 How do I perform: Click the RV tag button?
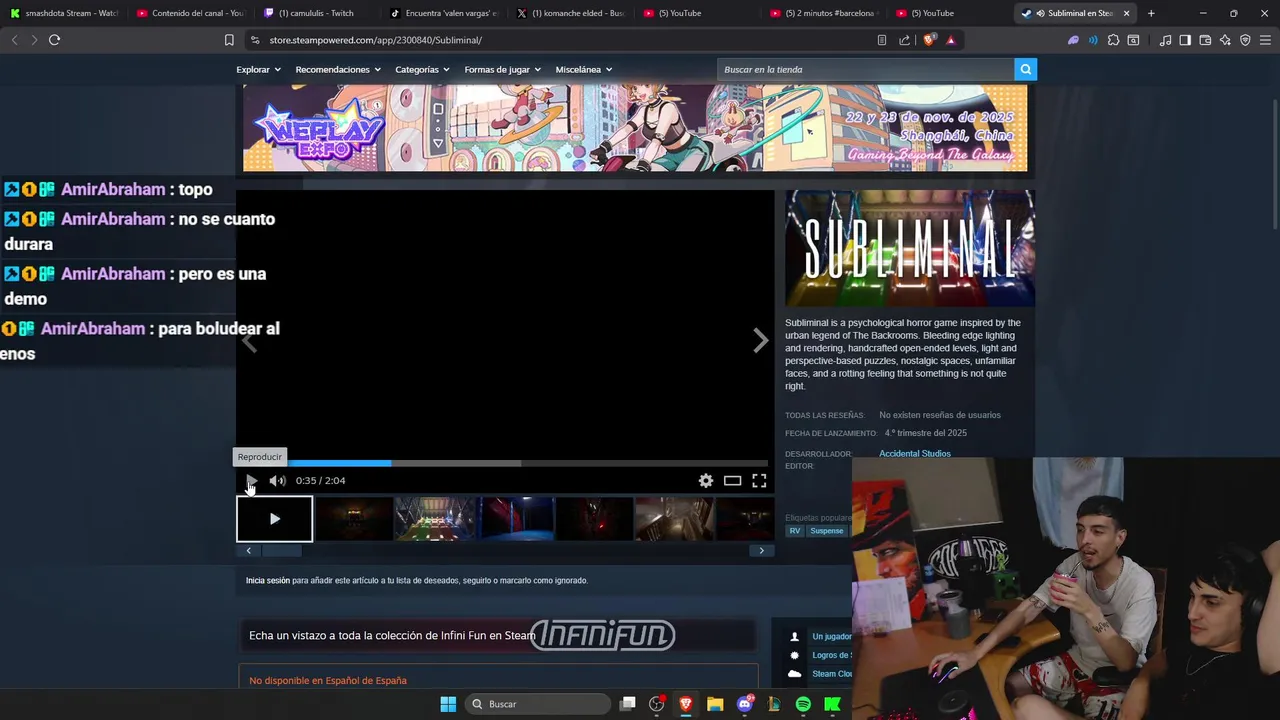click(x=795, y=531)
